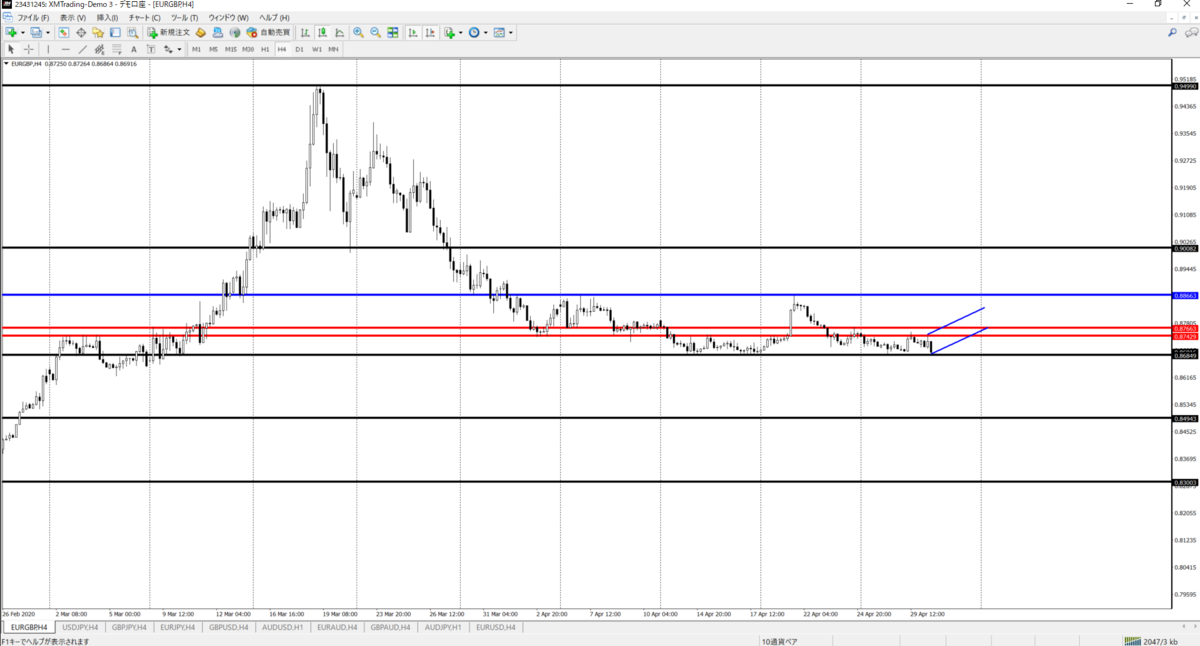Screen dimensions: 1200x646
Task: Set timeframe to H4
Action: pyautogui.click(x=282, y=49)
